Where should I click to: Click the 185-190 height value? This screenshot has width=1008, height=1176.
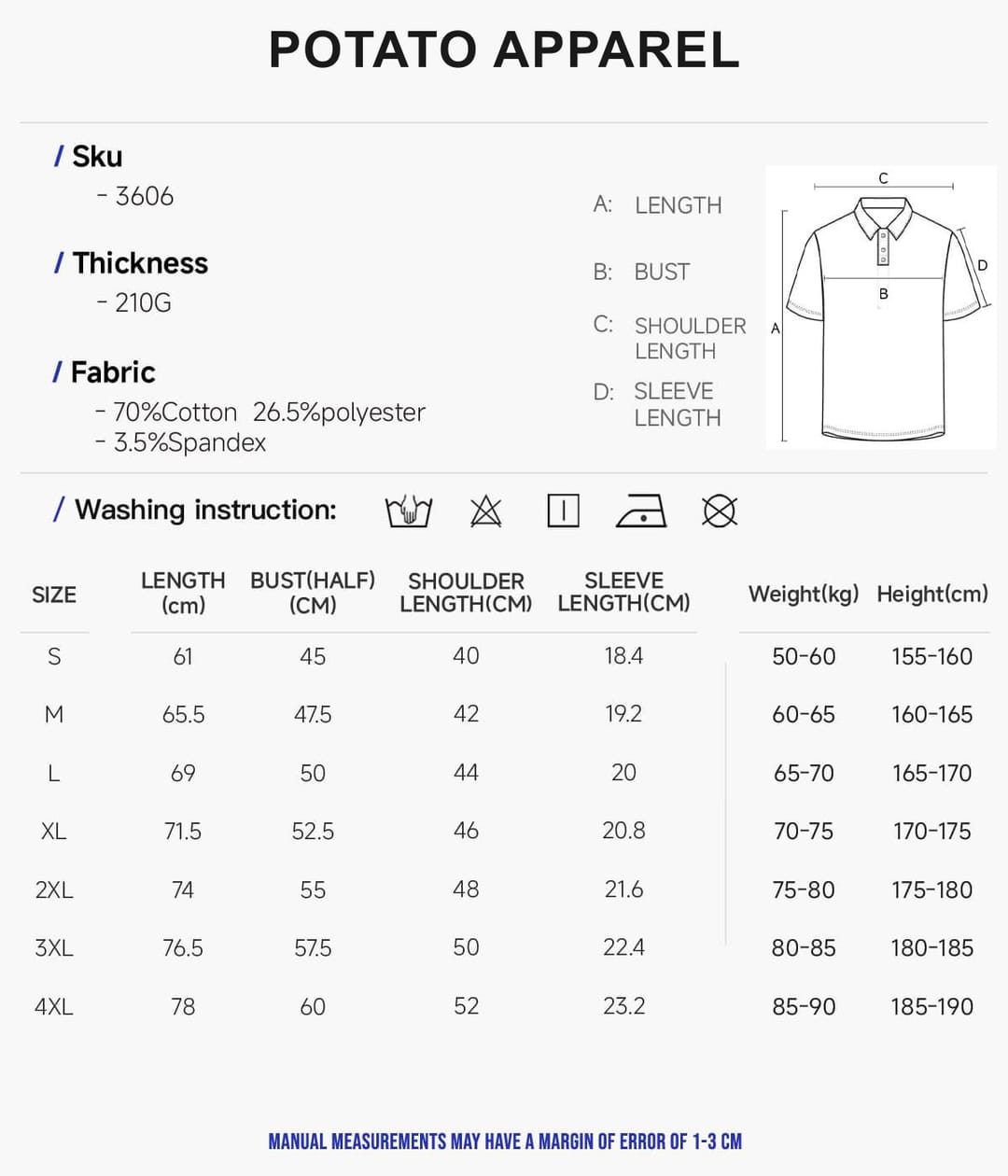point(931,1006)
